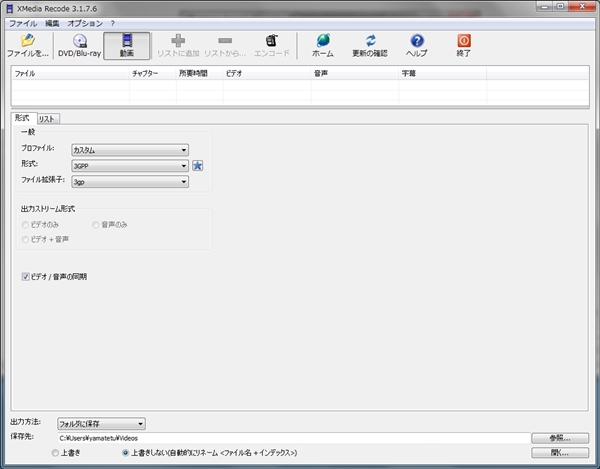Click the 字幕 column header
This screenshot has height=469, width=600.
pyautogui.click(x=443, y=73)
